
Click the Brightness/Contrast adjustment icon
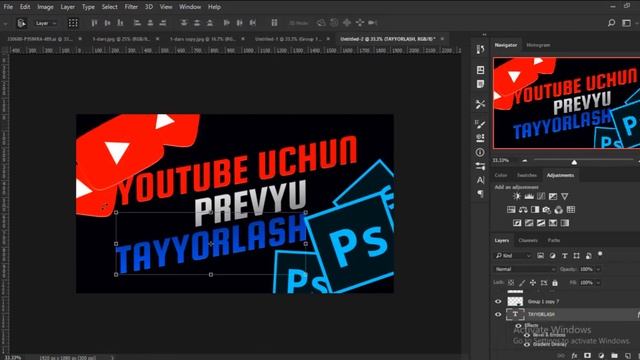(517, 196)
